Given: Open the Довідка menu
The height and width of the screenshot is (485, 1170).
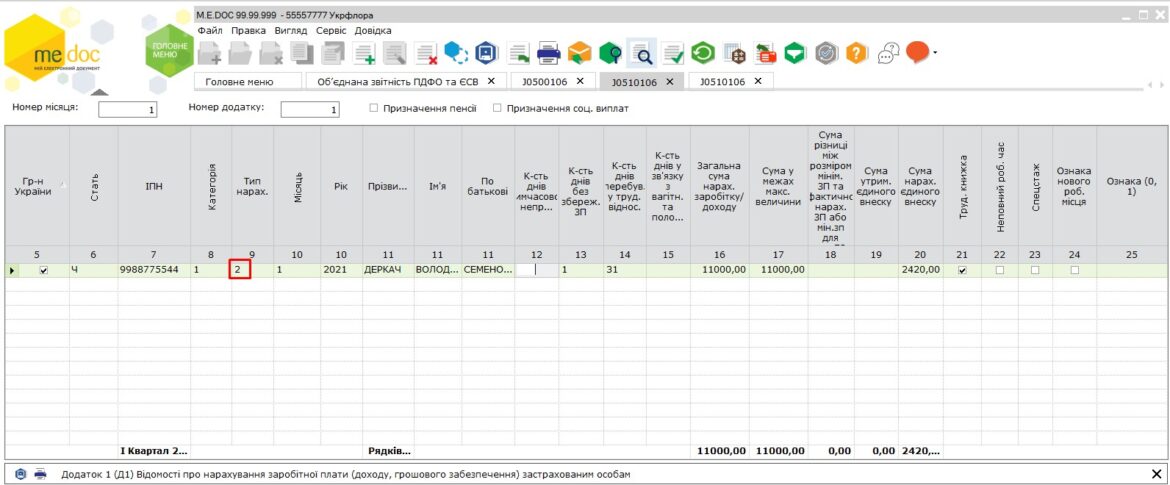Looking at the screenshot, I should [373, 31].
